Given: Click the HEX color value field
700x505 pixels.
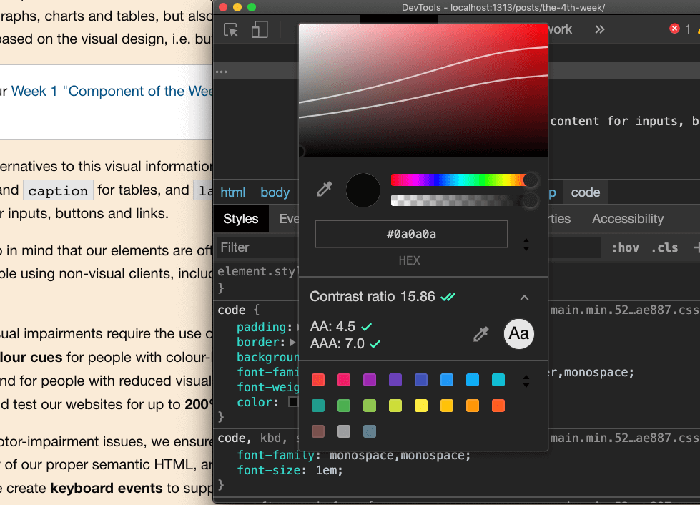Looking at the screenshot, I should [411, 234].
